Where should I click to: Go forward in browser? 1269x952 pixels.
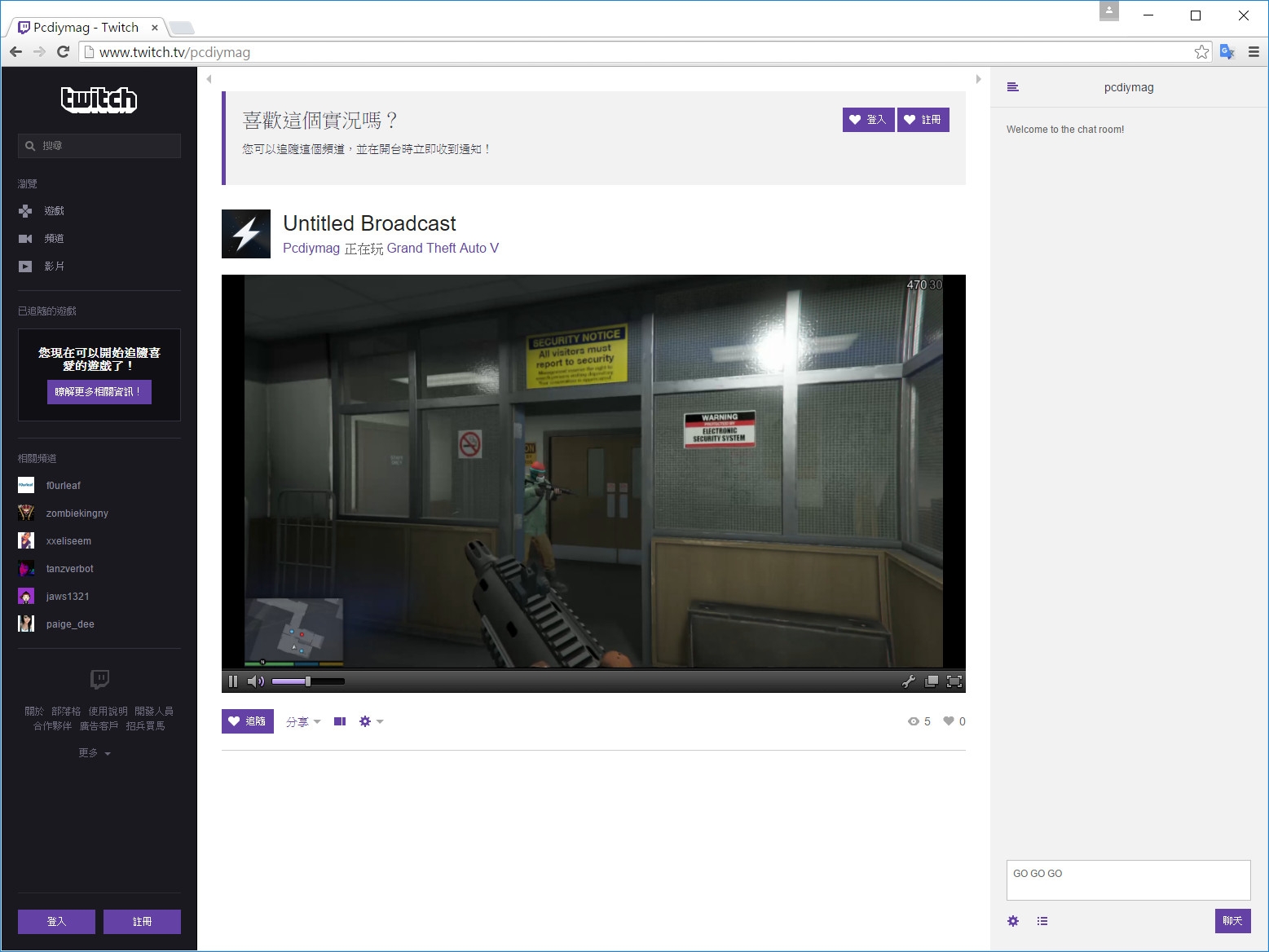(39, 52)
